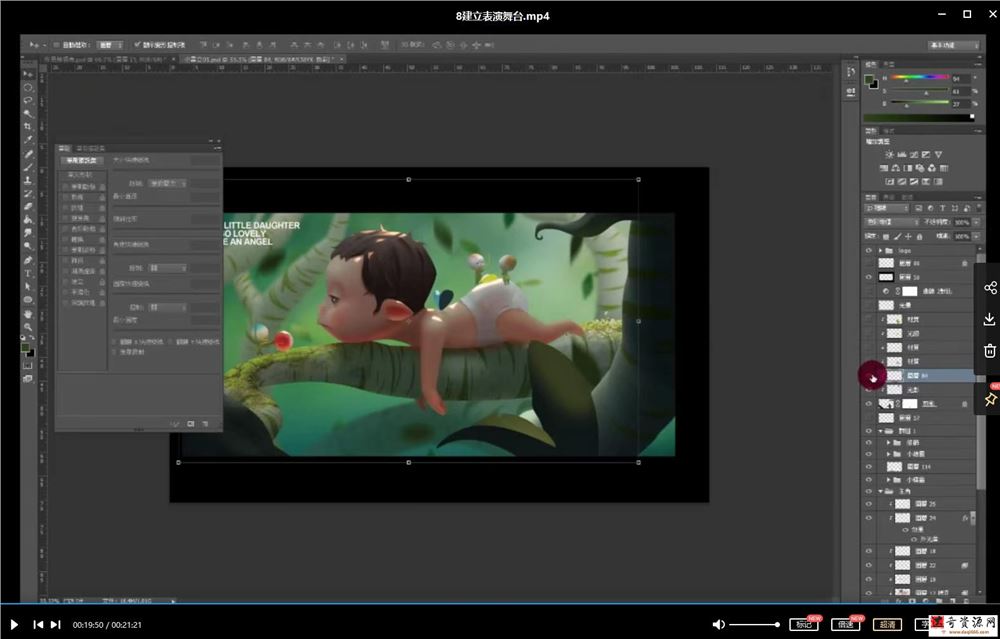Viewport: 1000px width, 639px height.
Task: Hide layer 图层 22
Action: [869, 565]
